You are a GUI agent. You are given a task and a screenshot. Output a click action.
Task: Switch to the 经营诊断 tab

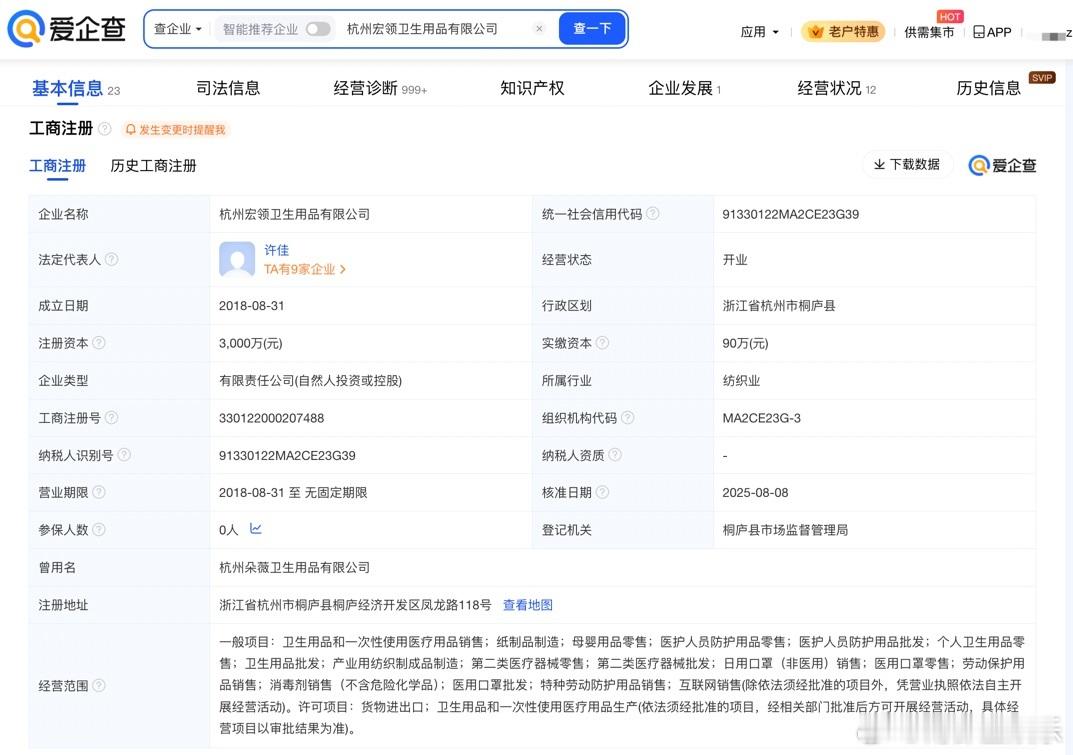pyautogui.click(x=380, y=88)
